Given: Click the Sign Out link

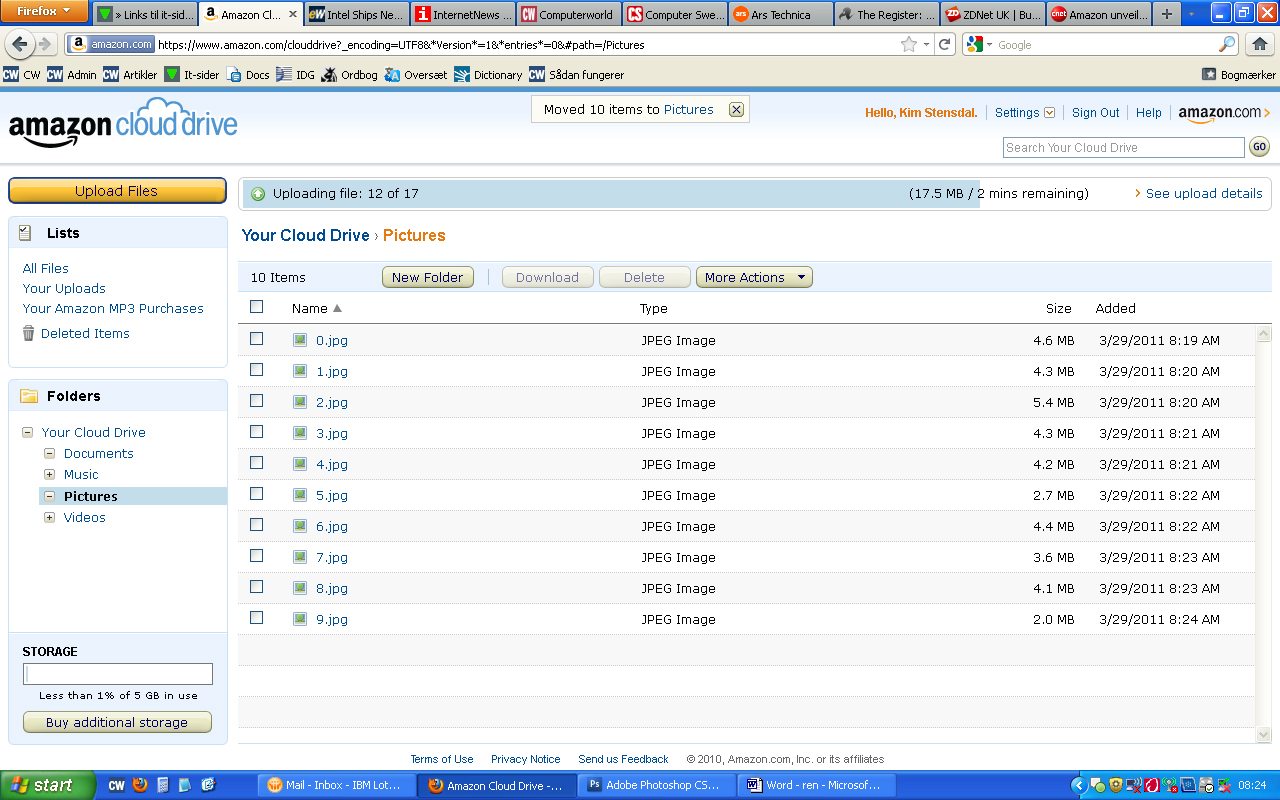Looking at the screenshot, I should point(1096,113).
